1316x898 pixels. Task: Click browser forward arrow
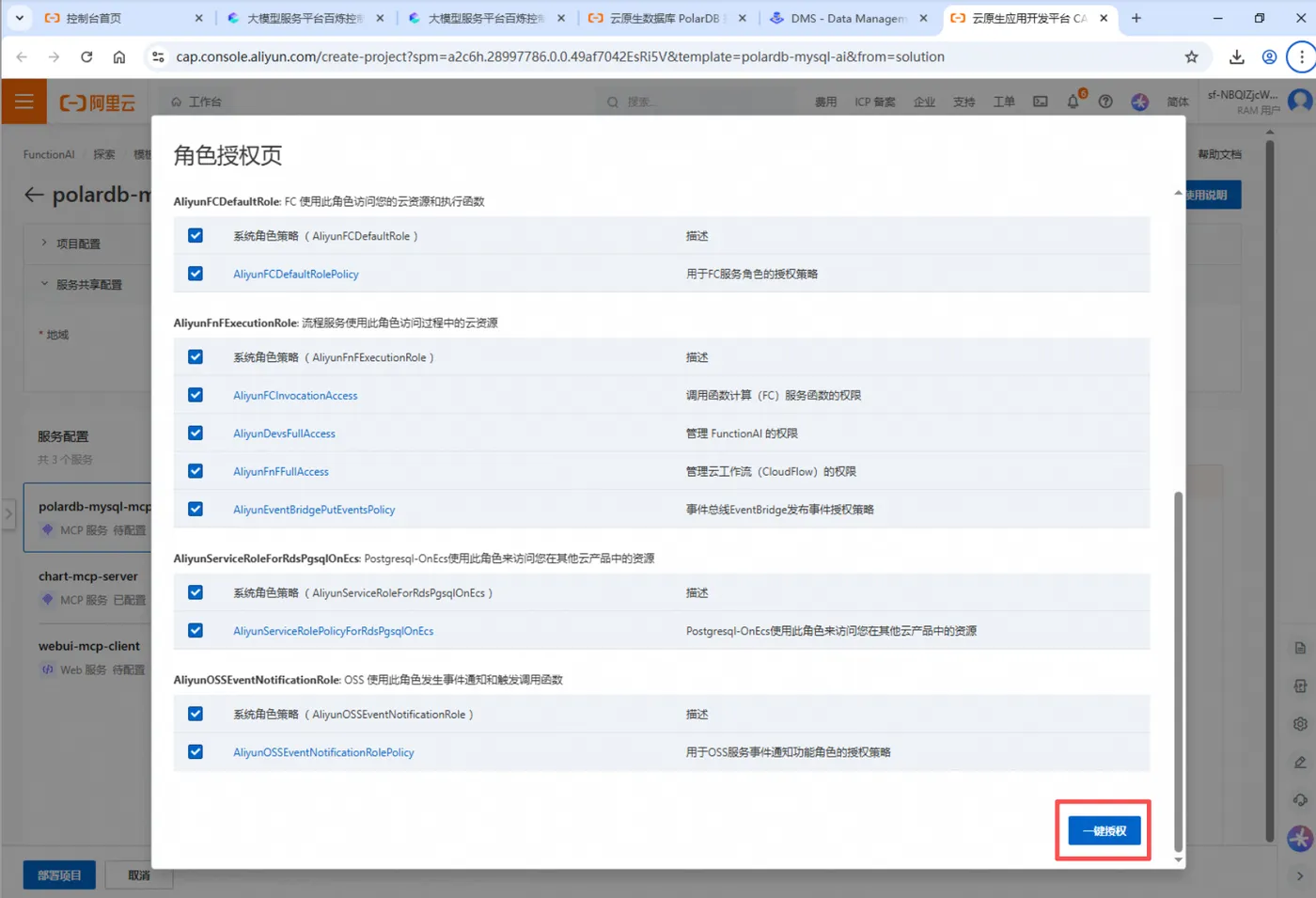point(54,57)
